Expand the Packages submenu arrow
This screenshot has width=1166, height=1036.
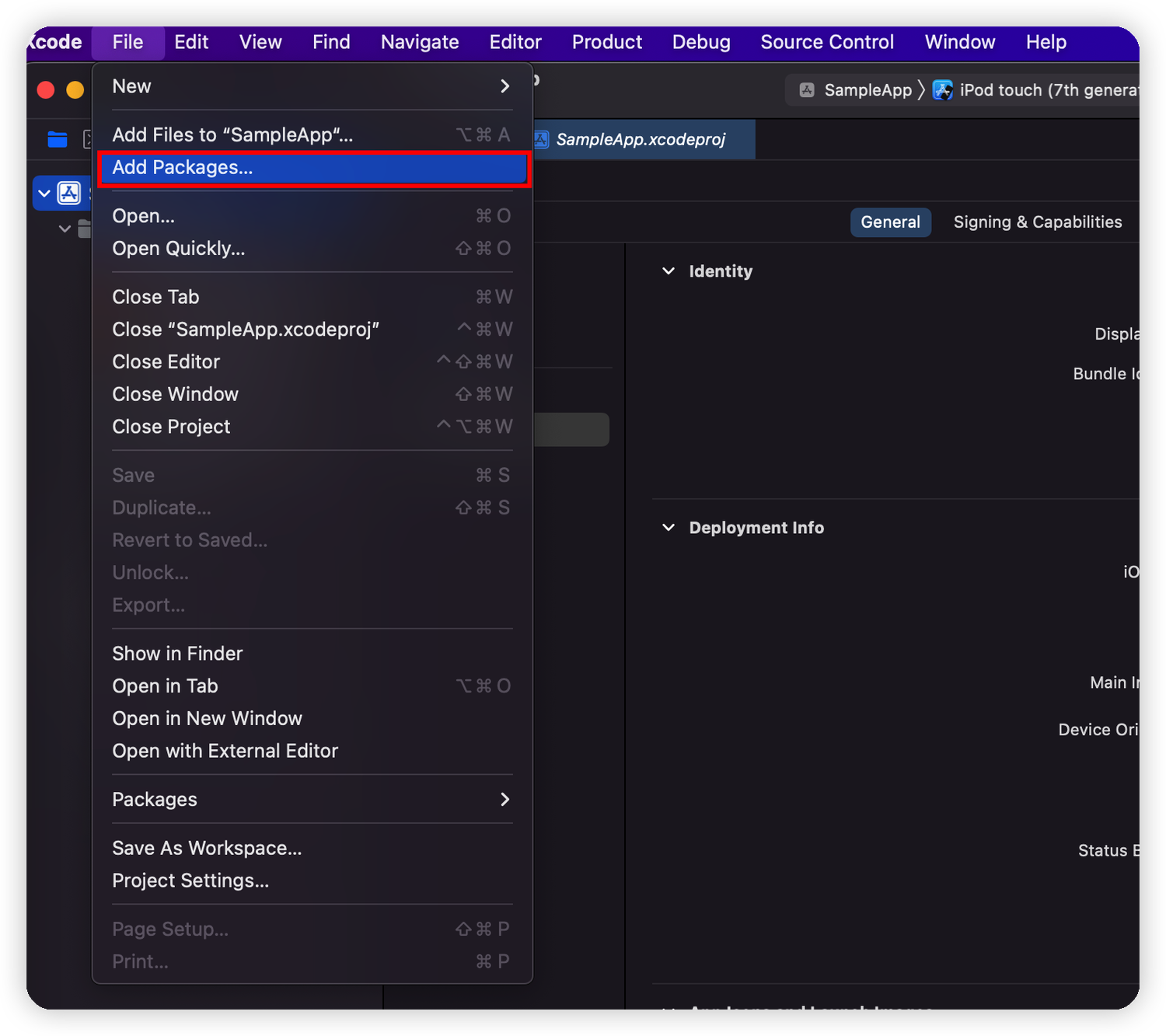coord(505,800)
